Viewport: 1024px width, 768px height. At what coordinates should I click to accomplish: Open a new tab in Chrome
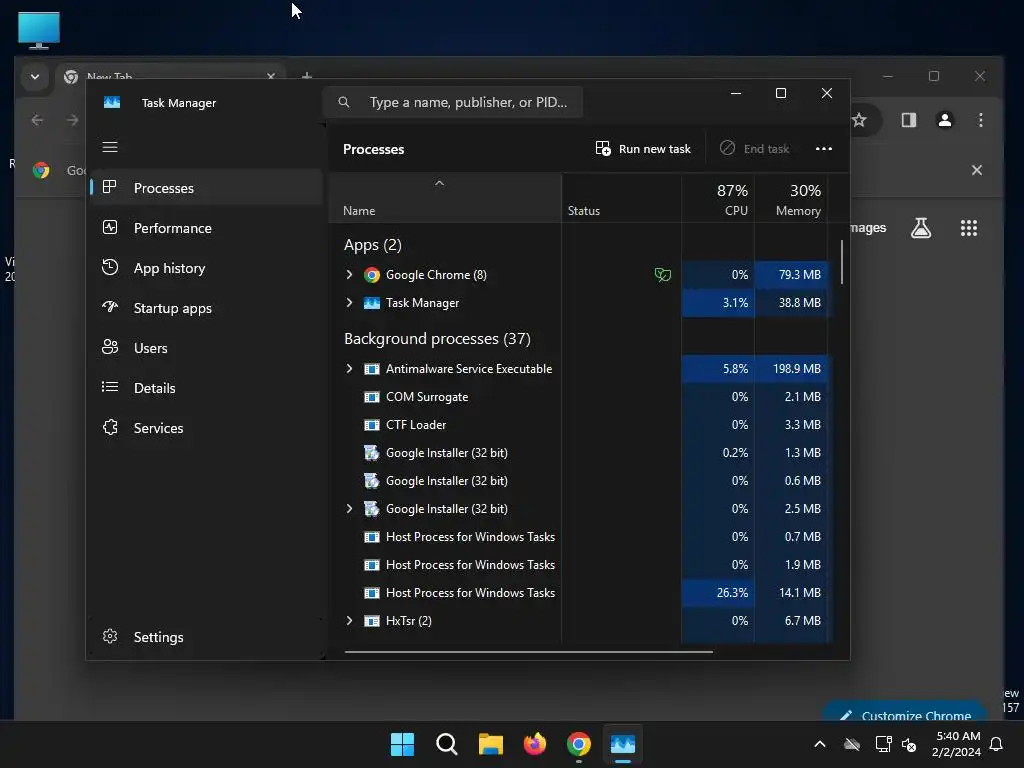click(x=306, y=76)
